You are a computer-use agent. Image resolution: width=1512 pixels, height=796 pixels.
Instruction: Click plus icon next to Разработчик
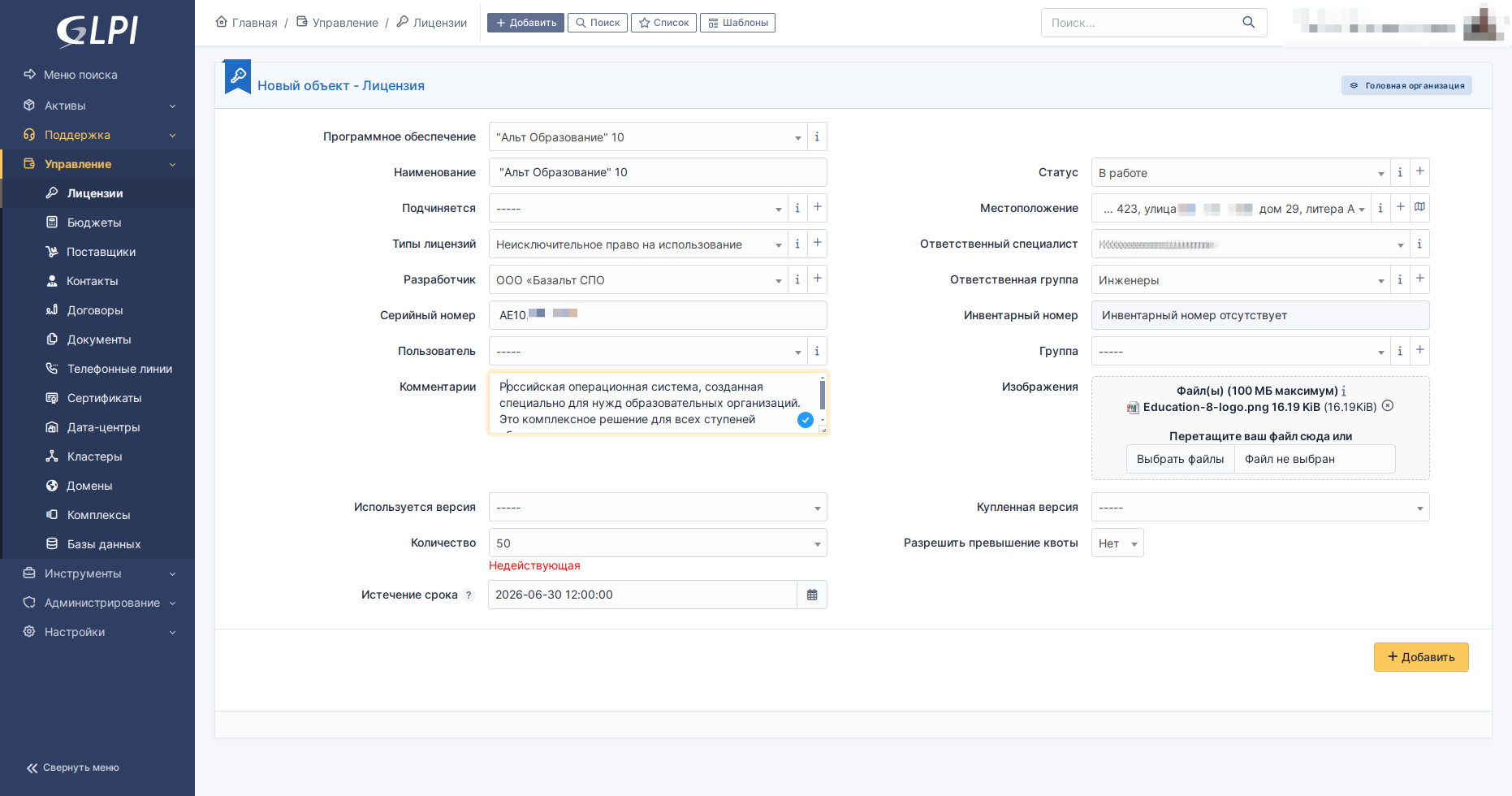[x=818, y=279]
